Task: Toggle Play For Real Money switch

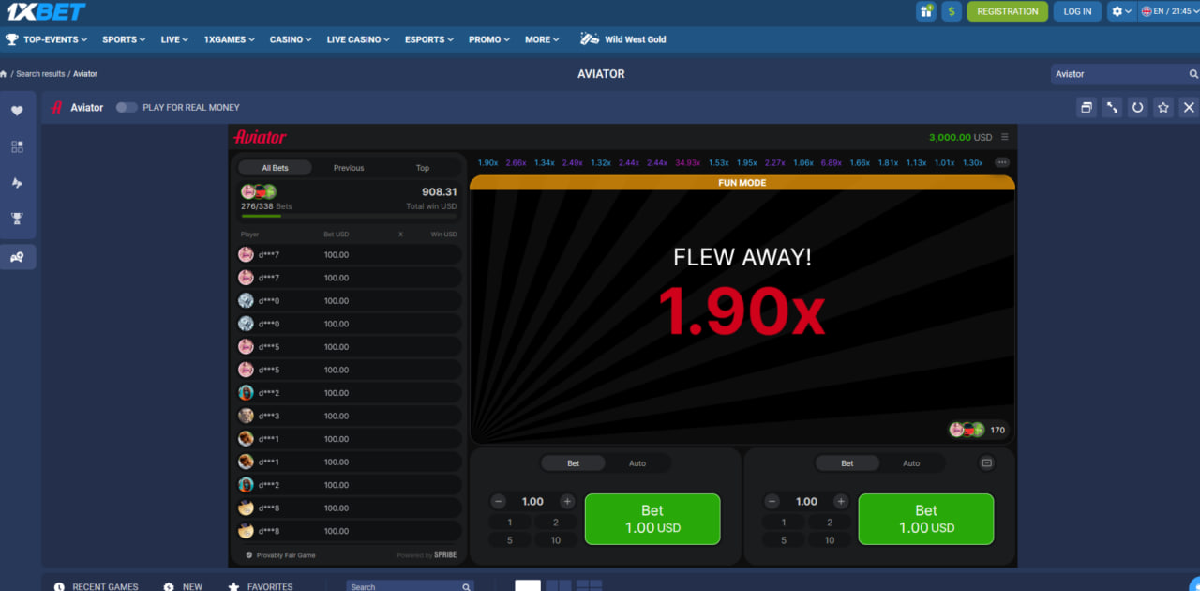Action: (126, 107)
